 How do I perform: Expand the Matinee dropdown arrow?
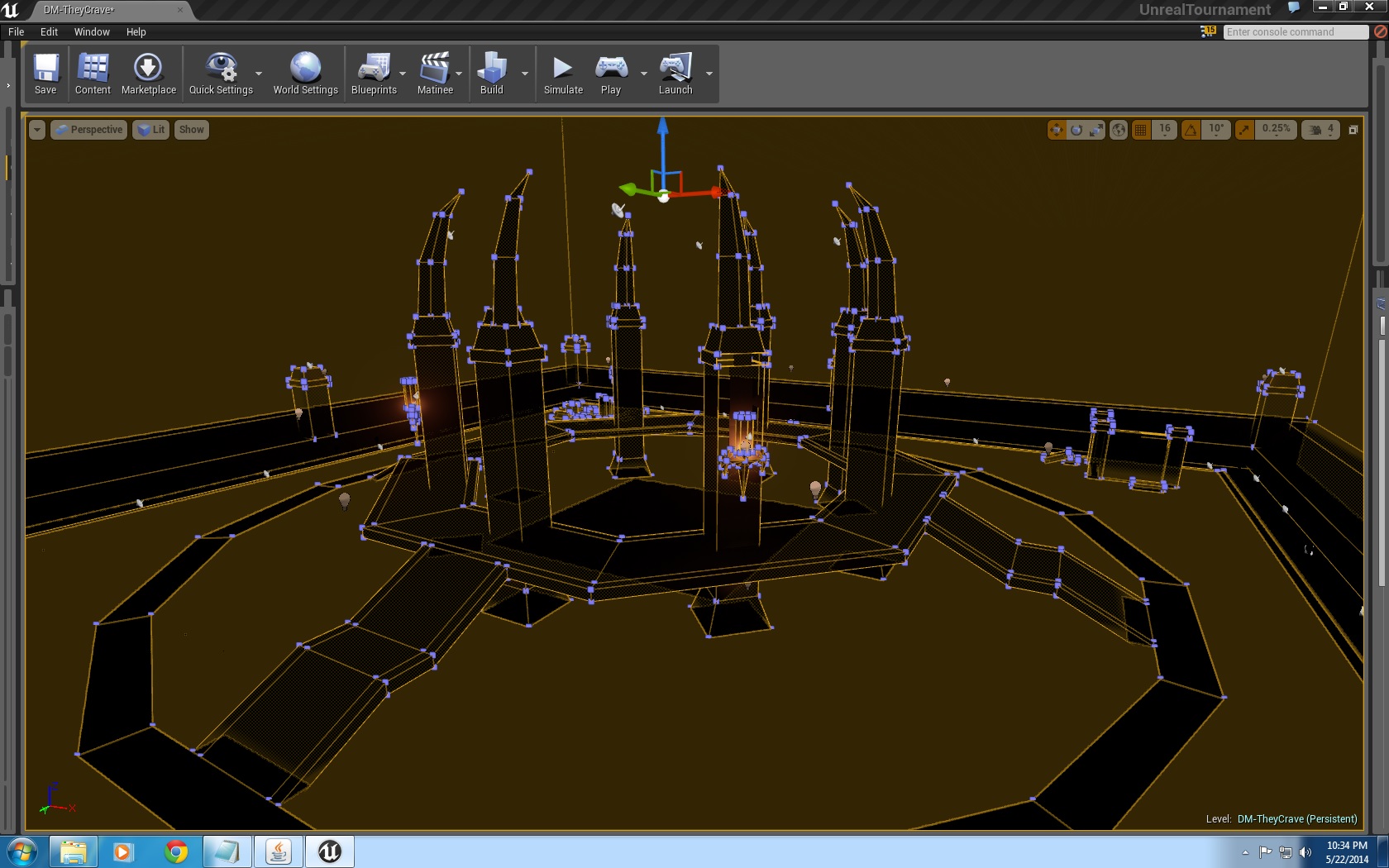pos(459,74)
